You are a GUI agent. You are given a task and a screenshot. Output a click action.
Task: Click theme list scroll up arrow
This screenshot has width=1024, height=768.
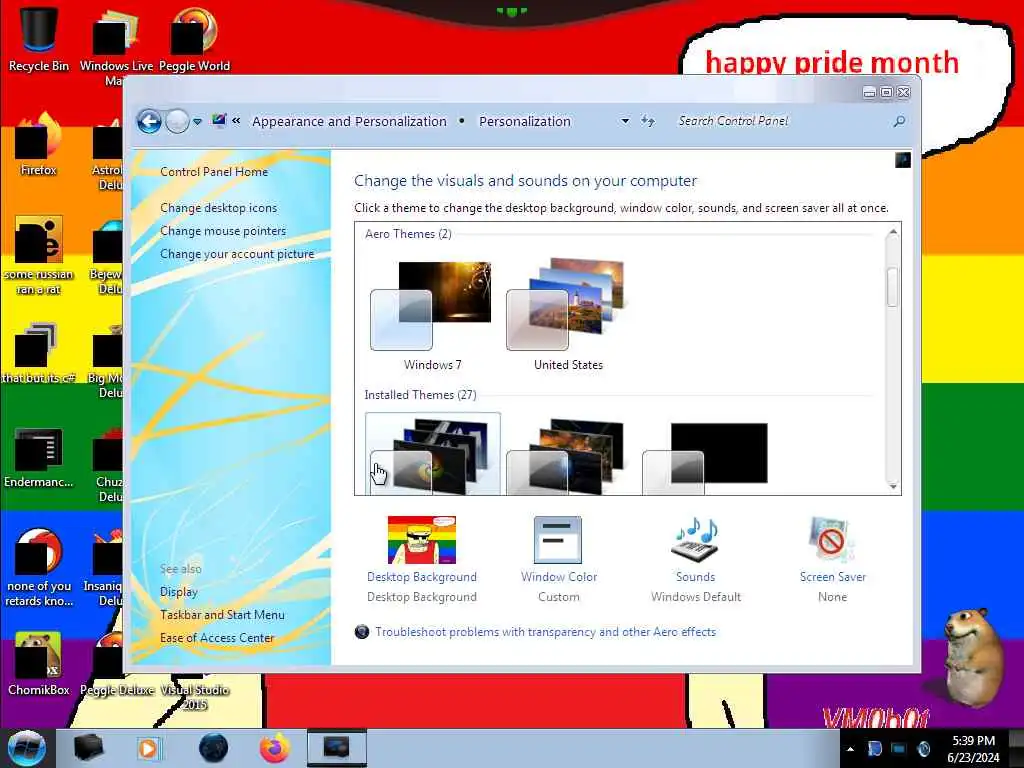tap(893, 232)
